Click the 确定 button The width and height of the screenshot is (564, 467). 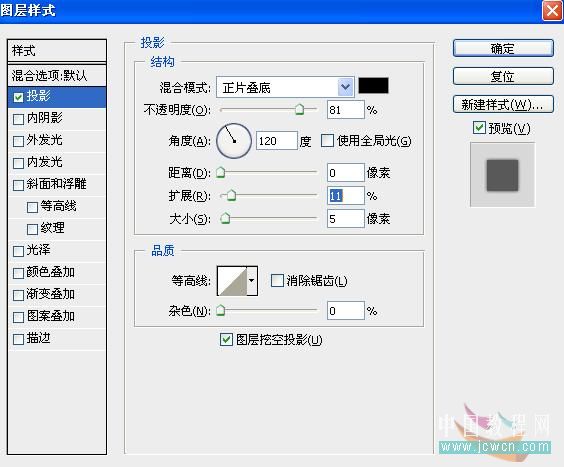tap(503, 48)
